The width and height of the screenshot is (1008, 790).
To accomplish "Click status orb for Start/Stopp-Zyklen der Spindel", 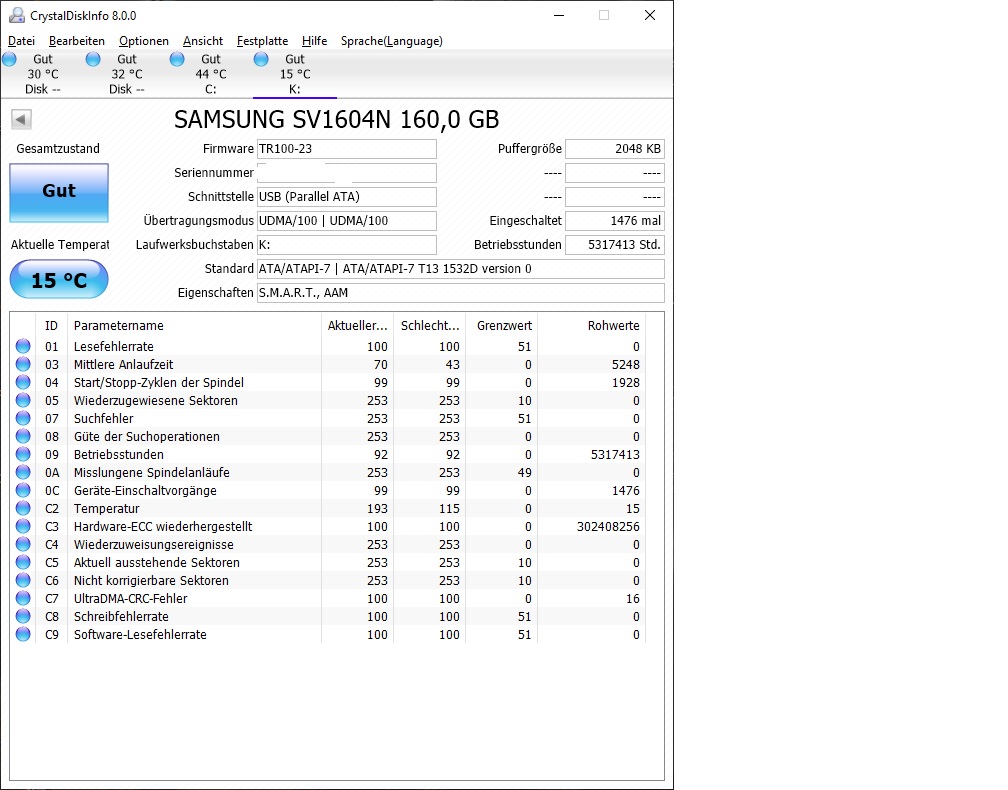I will click(23, 382).
